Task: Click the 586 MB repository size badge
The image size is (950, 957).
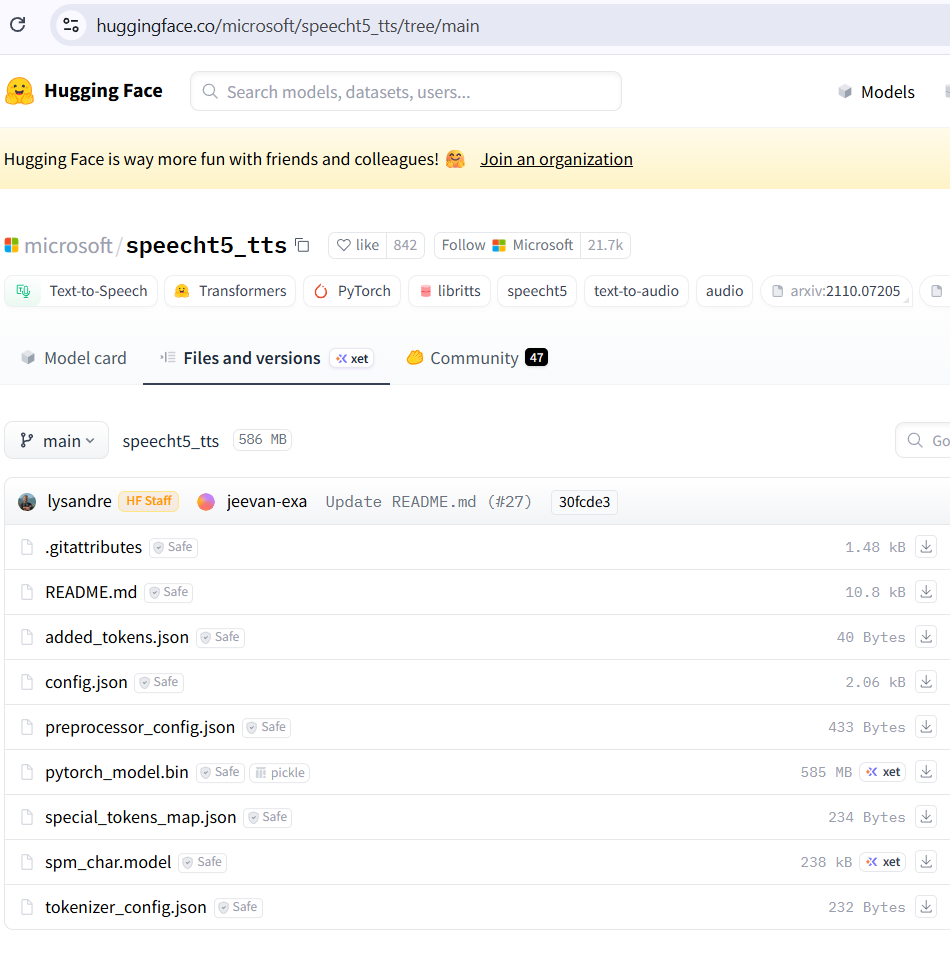Action: click(x=262, y=440)
